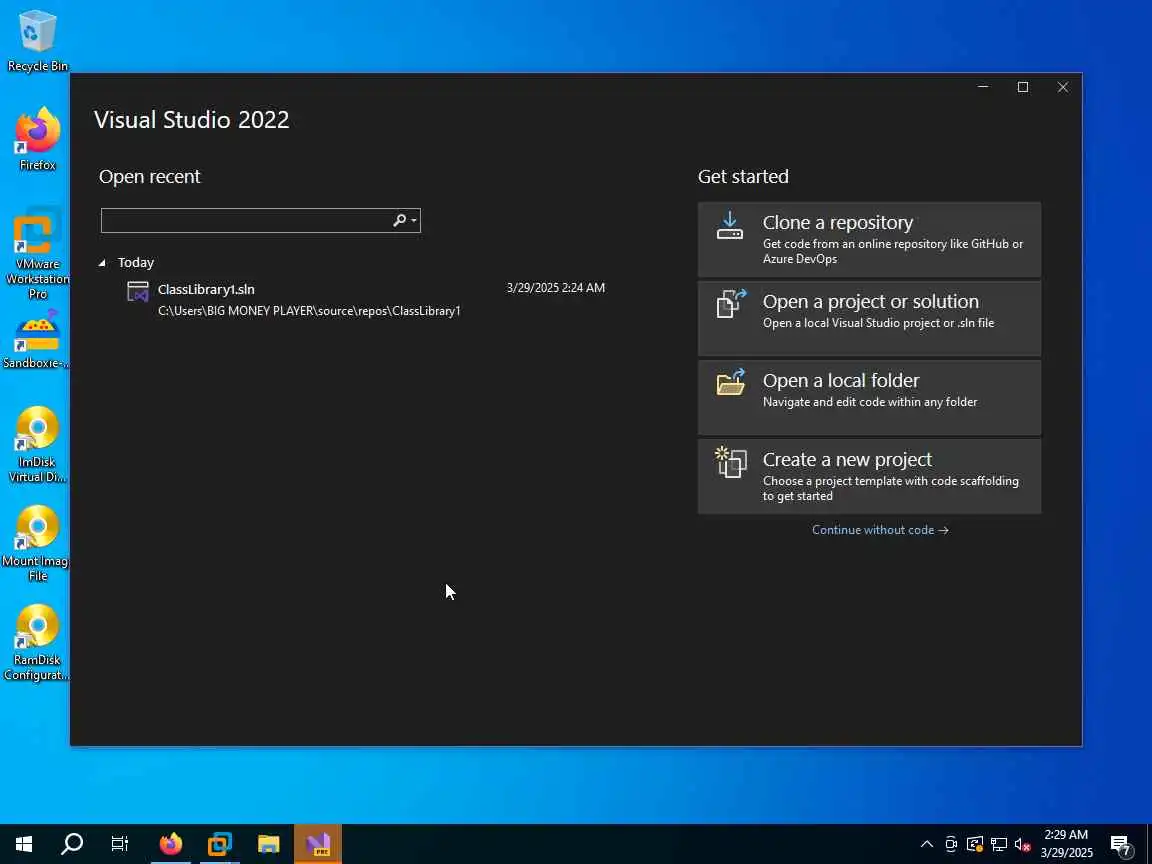Click the Create a new project icon
This screenshot has width=1152, height=864.
(x=731, y=462)
